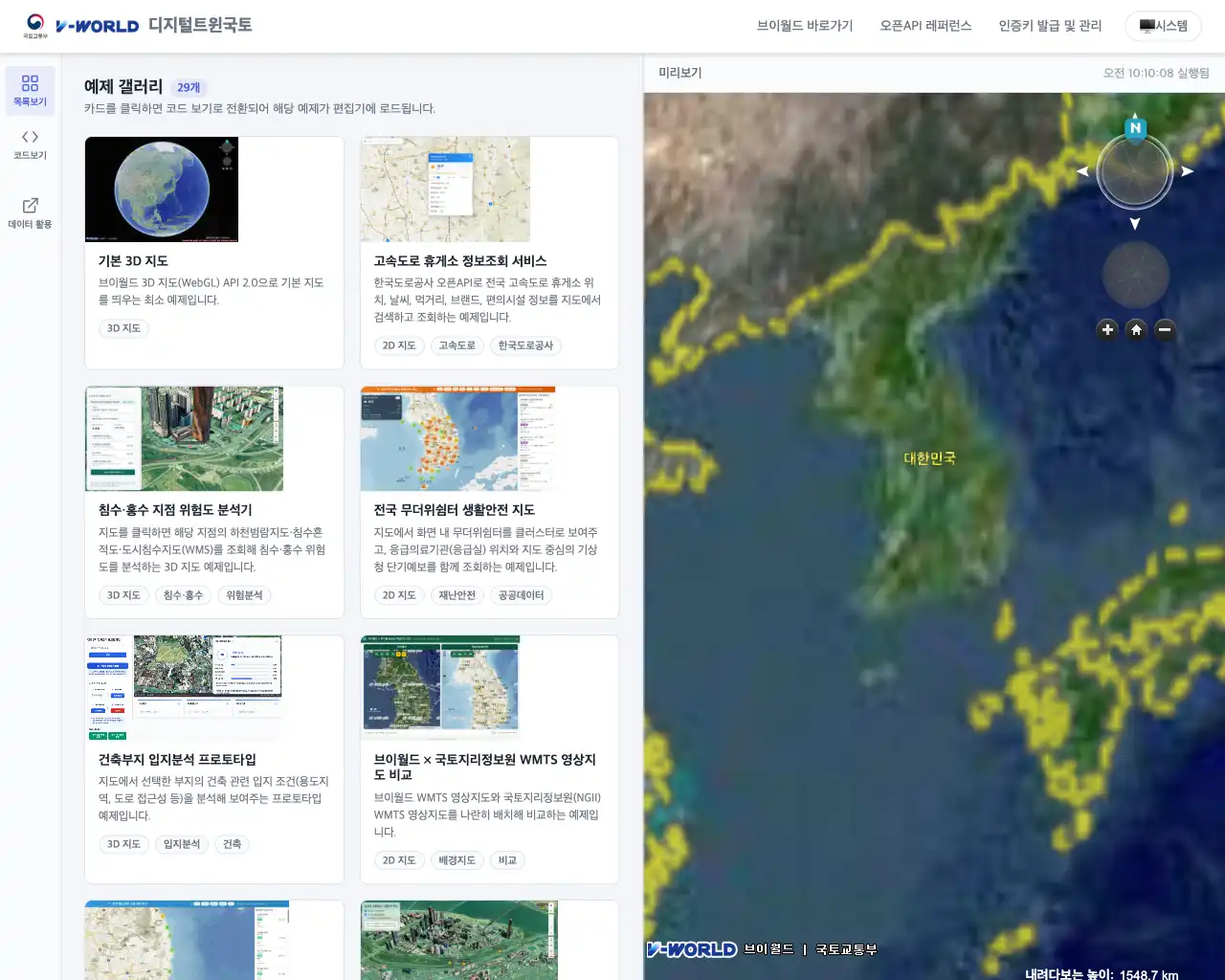
Task: Click the 한국도로공사 tag chip
Action: tap(525, 345)
